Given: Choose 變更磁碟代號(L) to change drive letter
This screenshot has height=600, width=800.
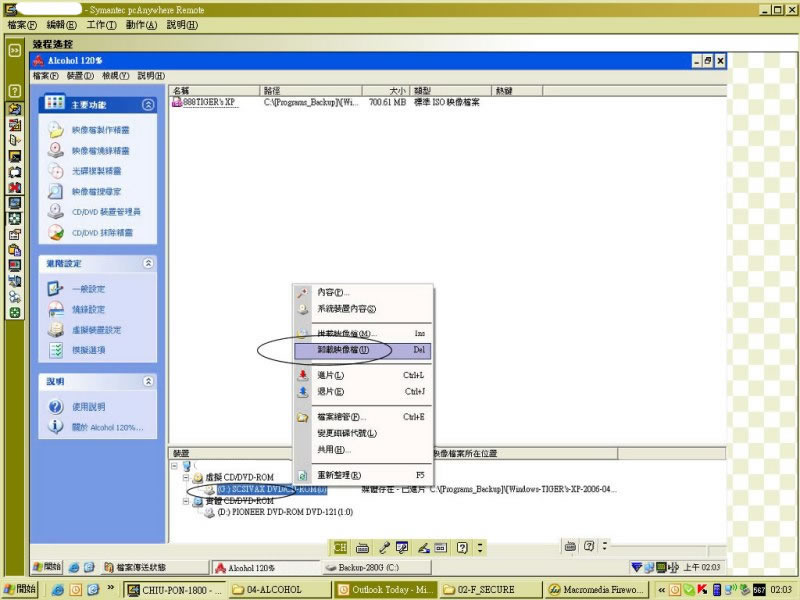Looking at the screenshot, I should tap(363, 433).
